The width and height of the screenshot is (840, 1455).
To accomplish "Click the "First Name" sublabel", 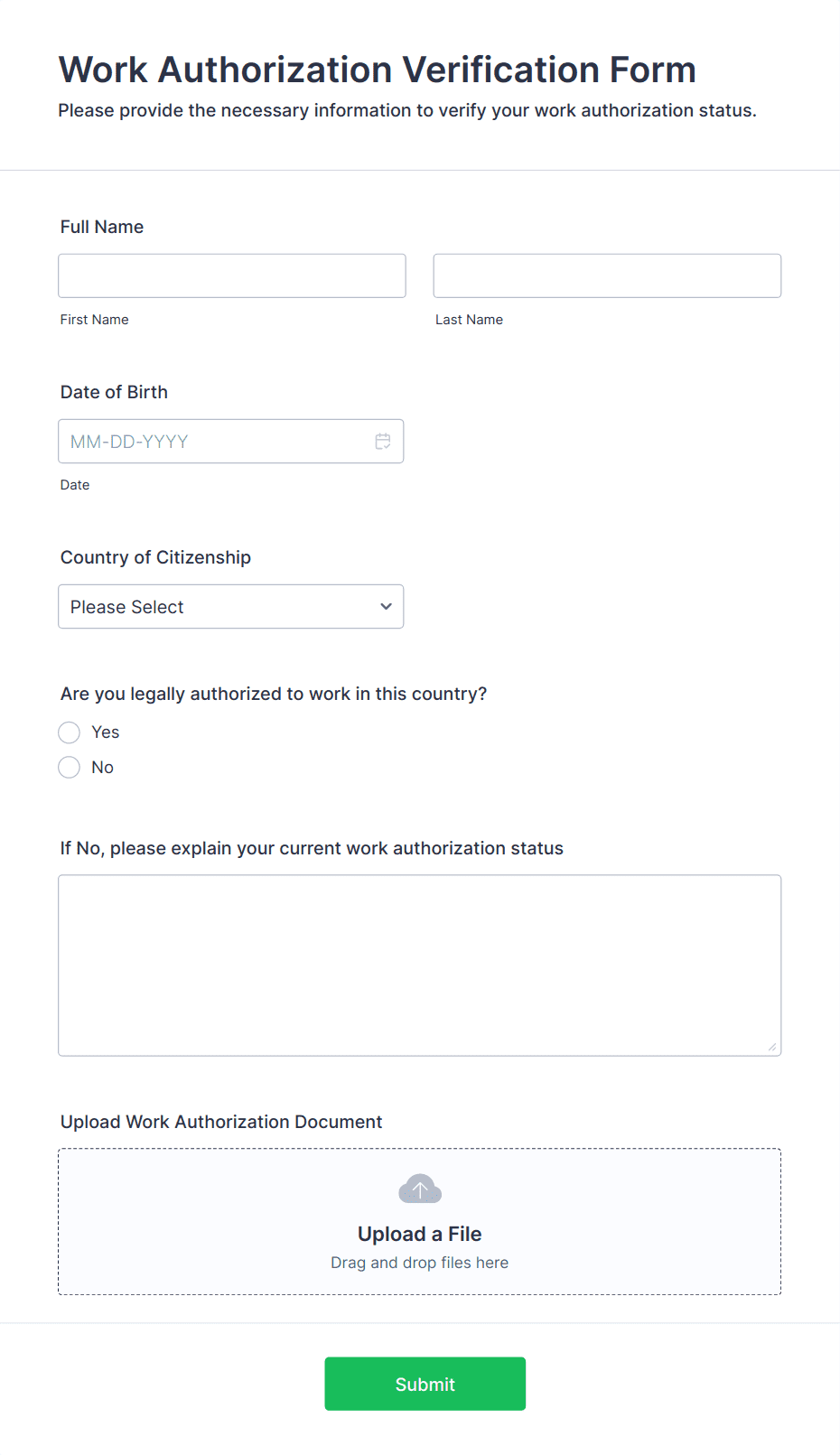I will coord(95,320).
